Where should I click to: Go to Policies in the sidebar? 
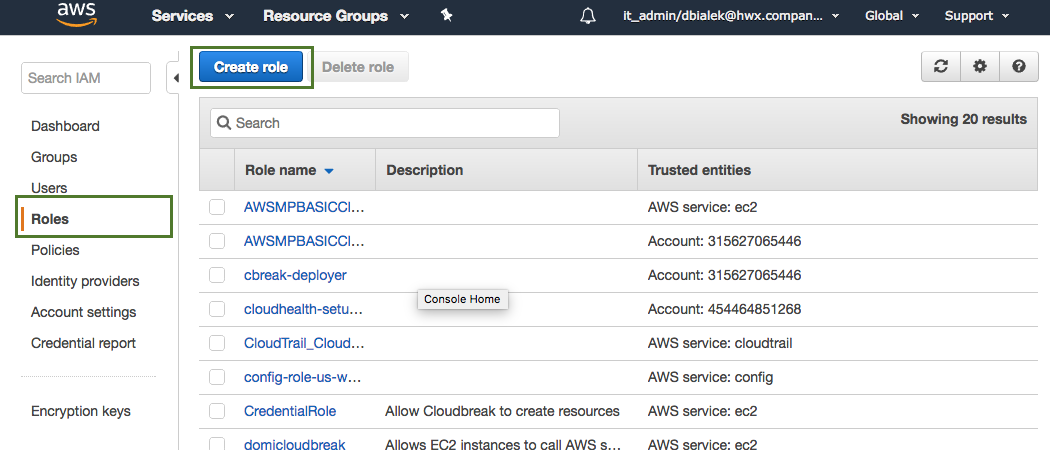coord(55,250)
